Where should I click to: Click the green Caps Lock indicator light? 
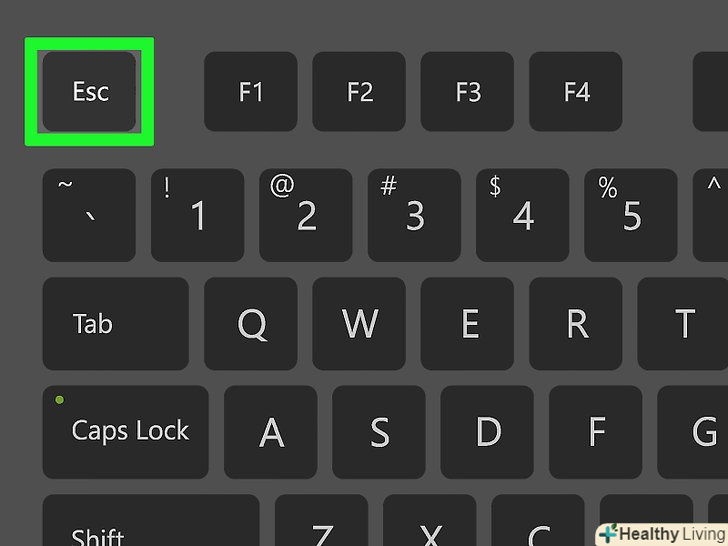coord(59,400)
